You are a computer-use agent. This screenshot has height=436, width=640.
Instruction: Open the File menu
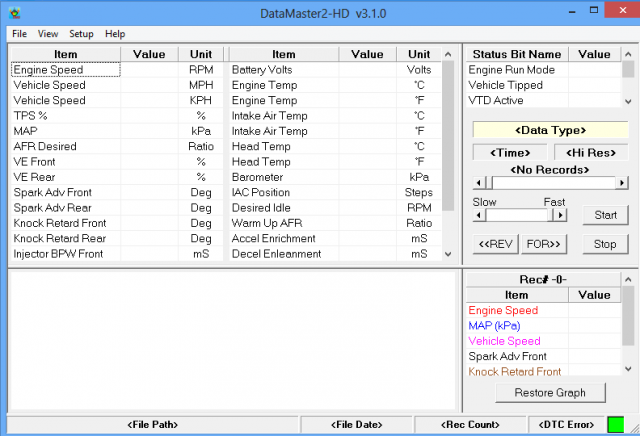pyautogui.click(x=19, y=34)
